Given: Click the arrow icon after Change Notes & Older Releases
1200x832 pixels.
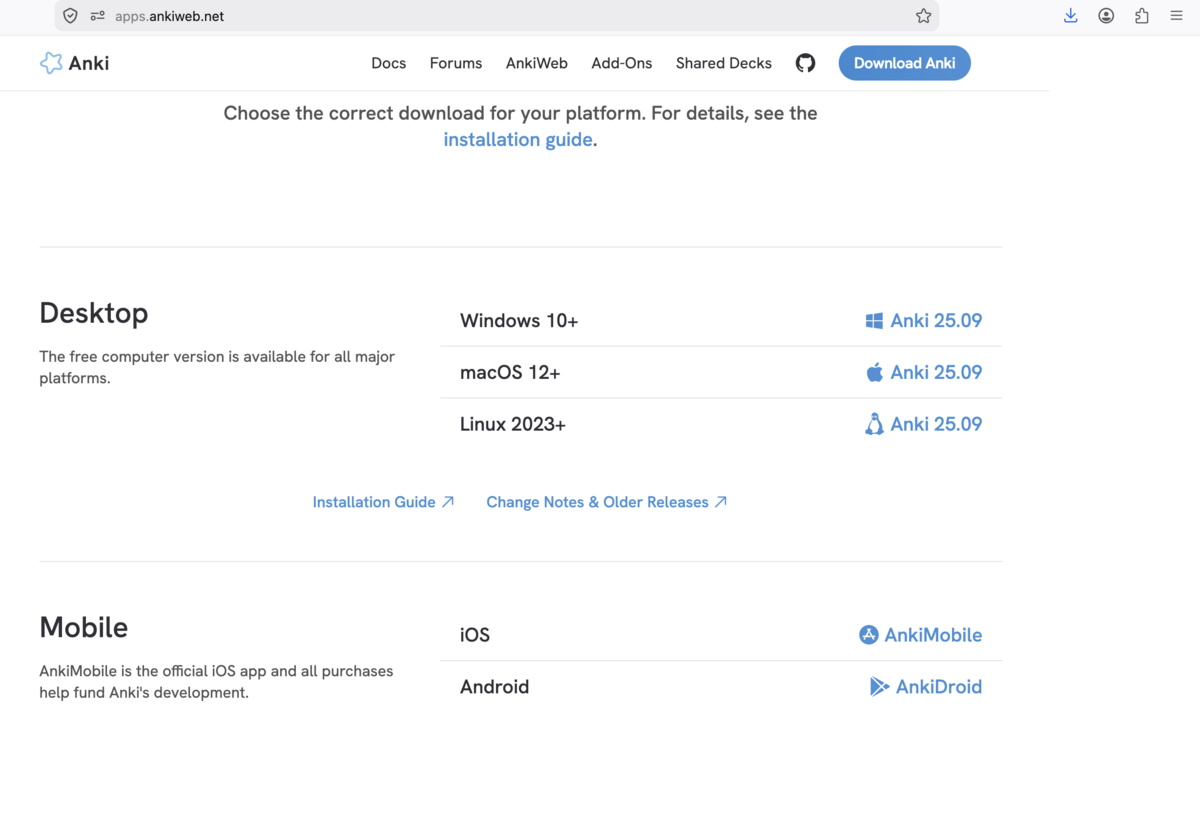Looking at the screenshot, I should click(721, 502).
